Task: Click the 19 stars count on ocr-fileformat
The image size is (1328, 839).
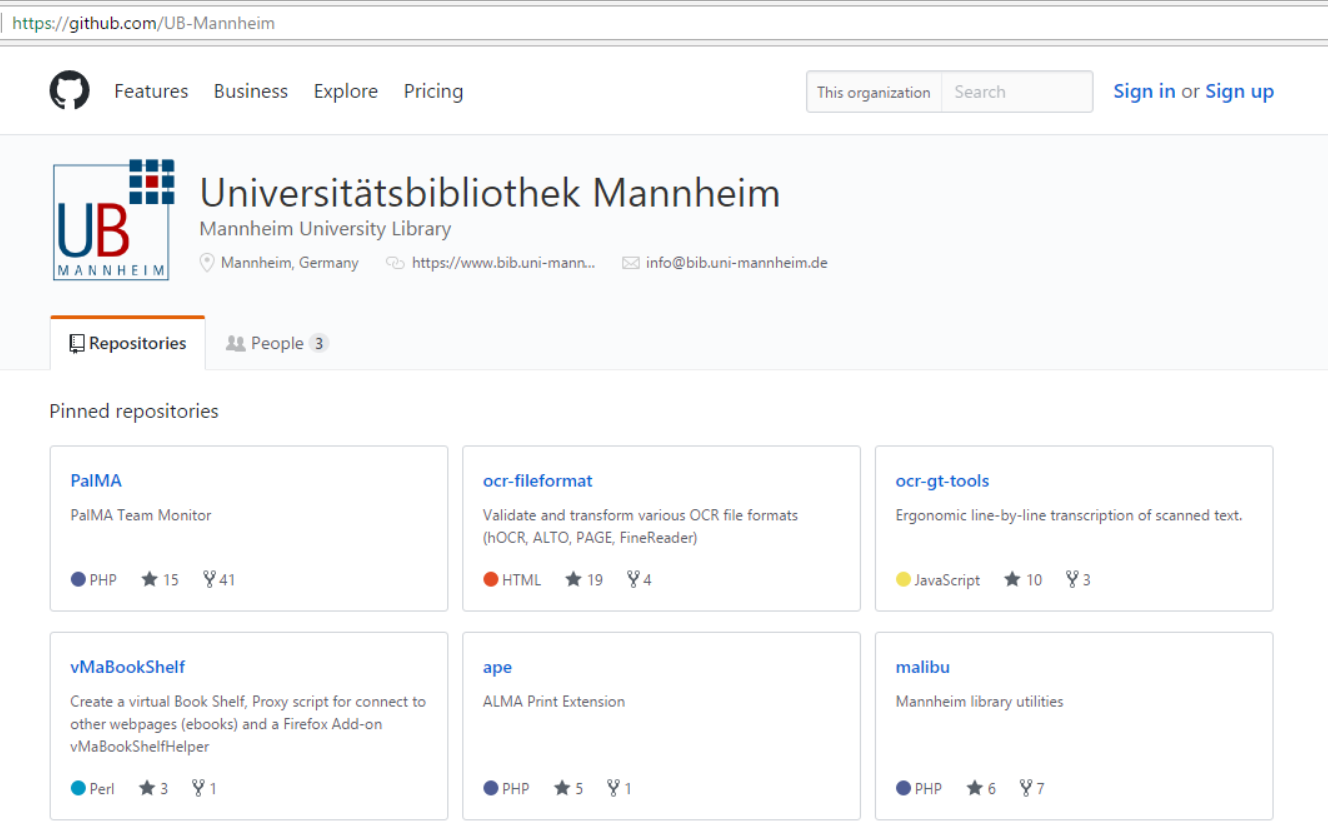Action: [594, 580]
